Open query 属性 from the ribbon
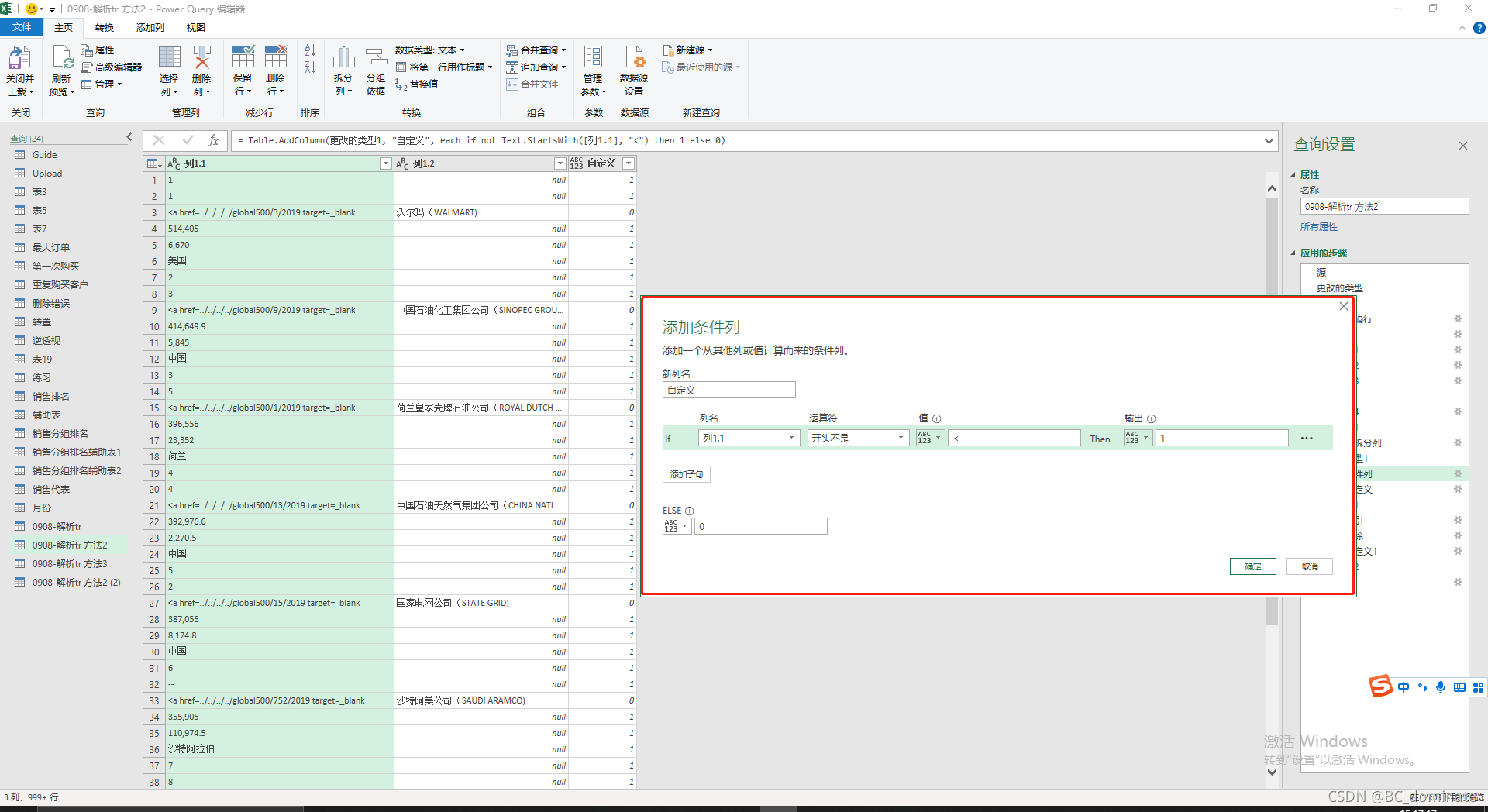1488x812 pixels. pos(98,50)
